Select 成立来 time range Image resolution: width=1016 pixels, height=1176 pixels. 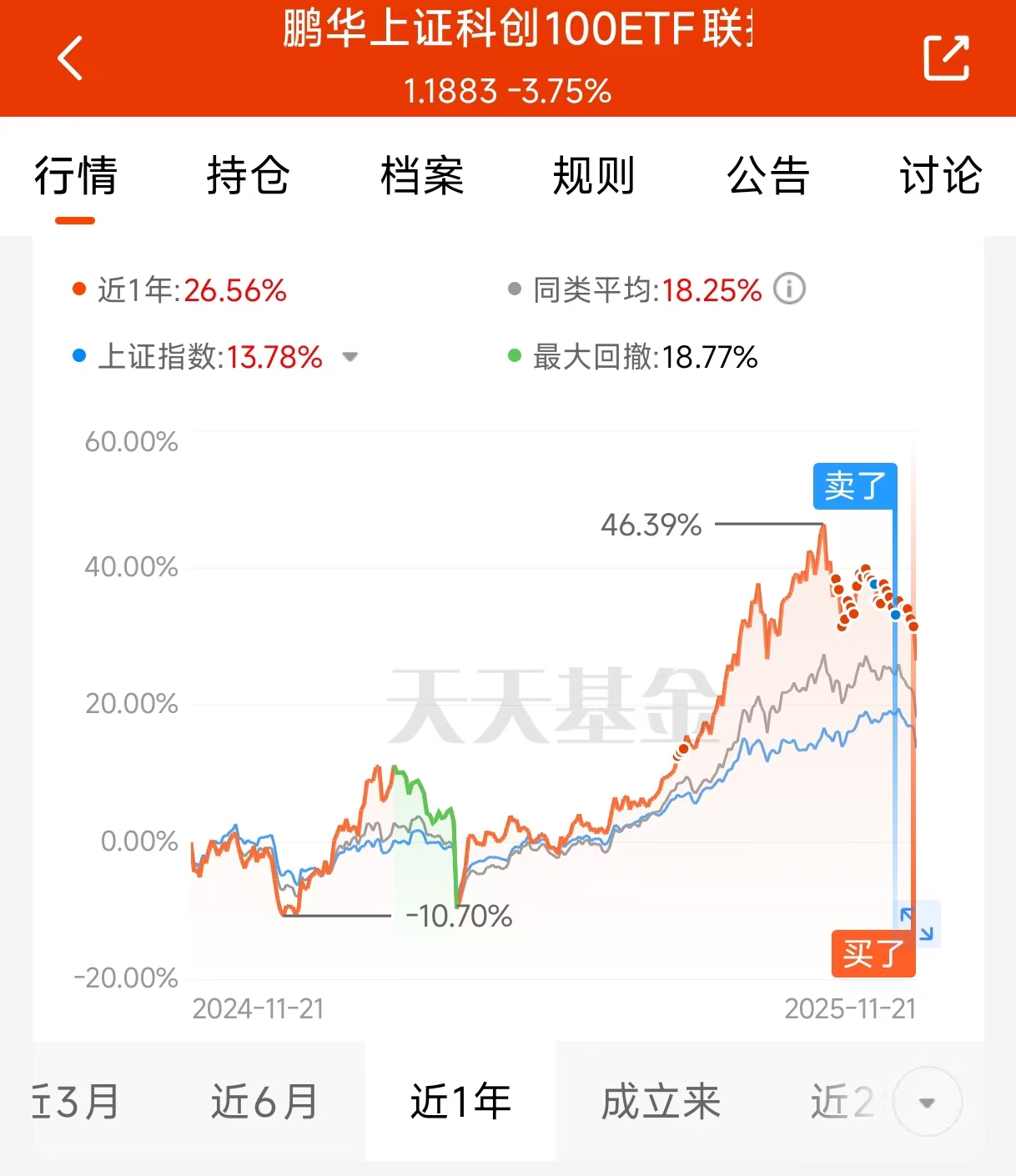tap(661, 1102)
